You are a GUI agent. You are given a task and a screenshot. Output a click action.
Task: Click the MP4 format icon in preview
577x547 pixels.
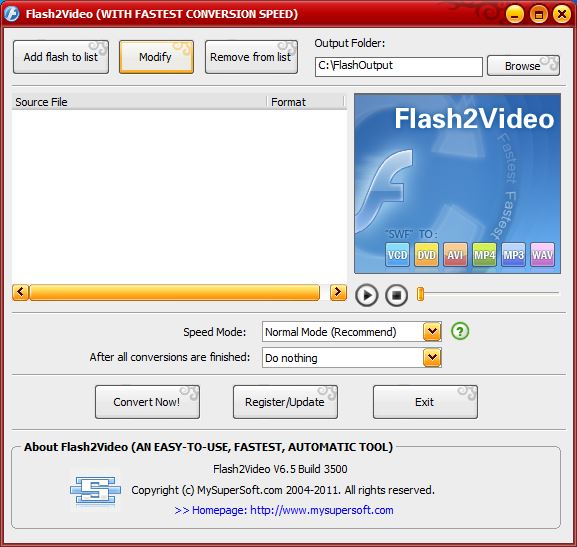coord(484,254)
